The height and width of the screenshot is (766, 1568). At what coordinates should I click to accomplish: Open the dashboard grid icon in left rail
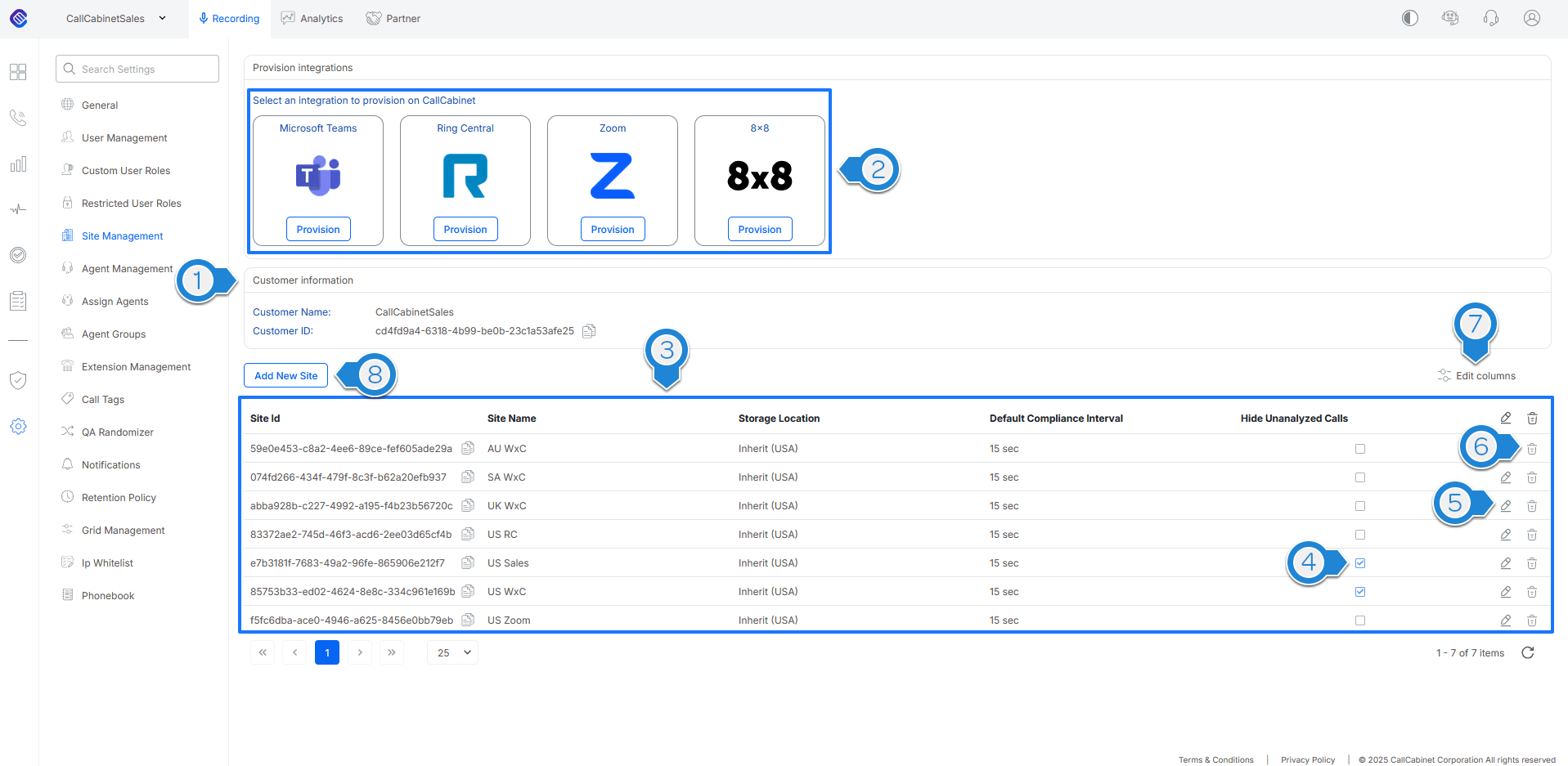point(18,72)
